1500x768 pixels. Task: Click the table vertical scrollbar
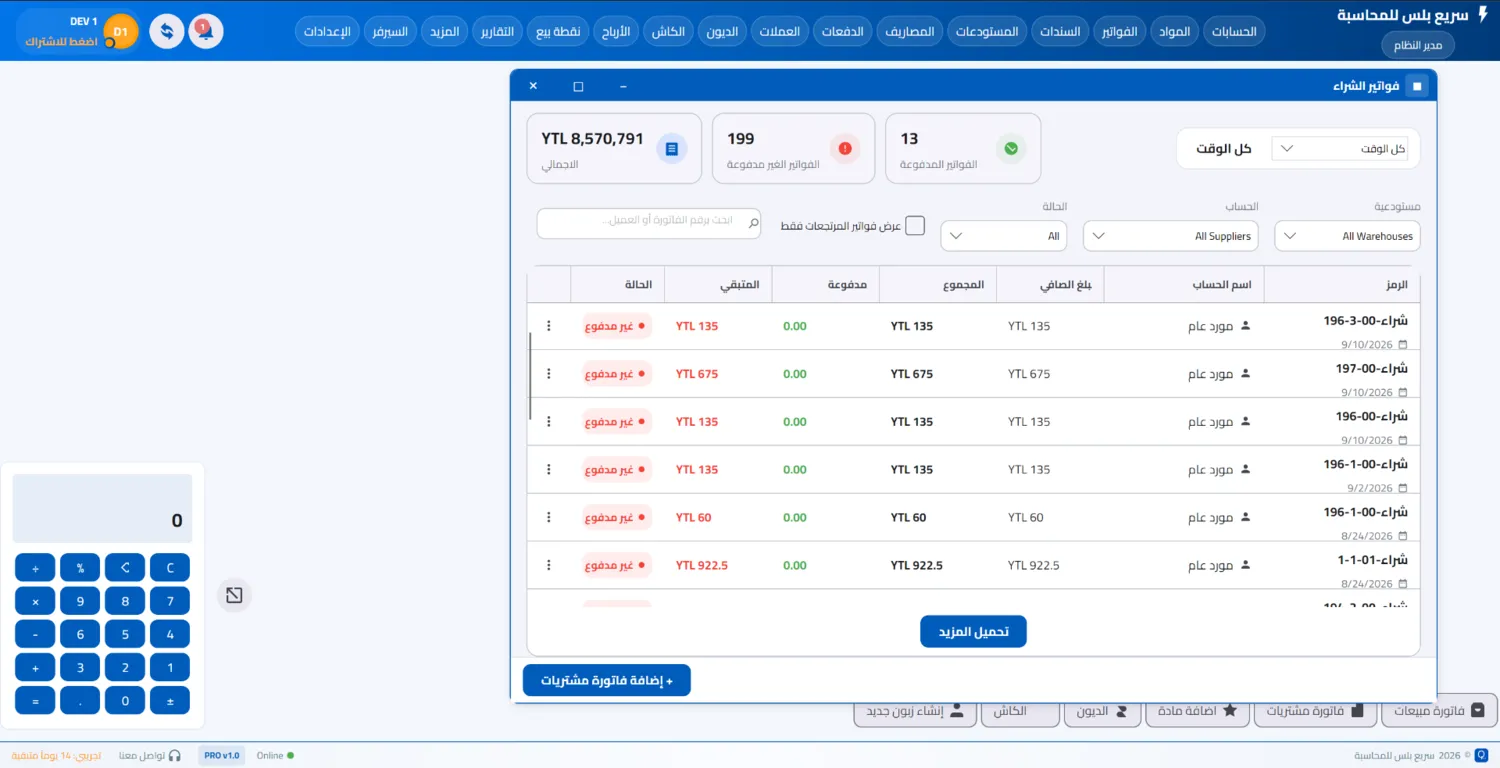530,376
